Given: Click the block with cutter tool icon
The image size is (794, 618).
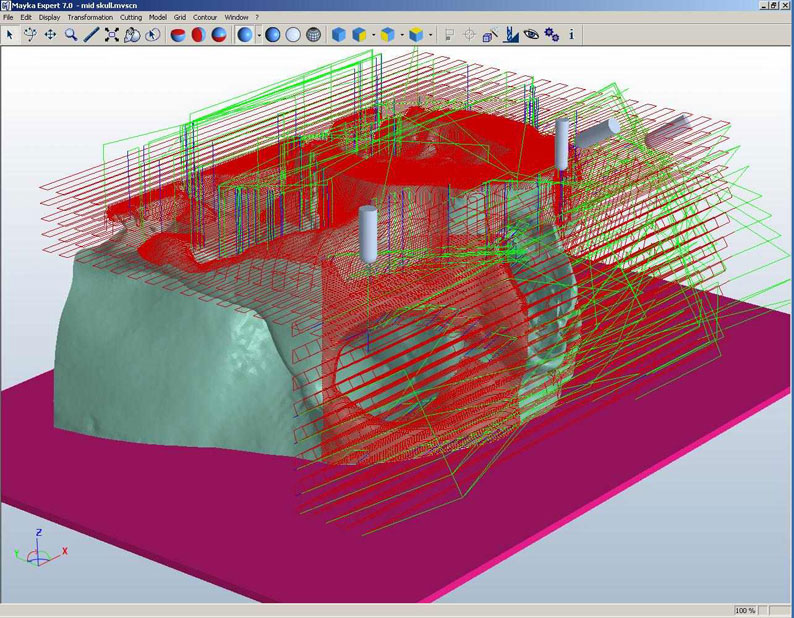Looking at the screenshot, I should [x=490, y=35].
